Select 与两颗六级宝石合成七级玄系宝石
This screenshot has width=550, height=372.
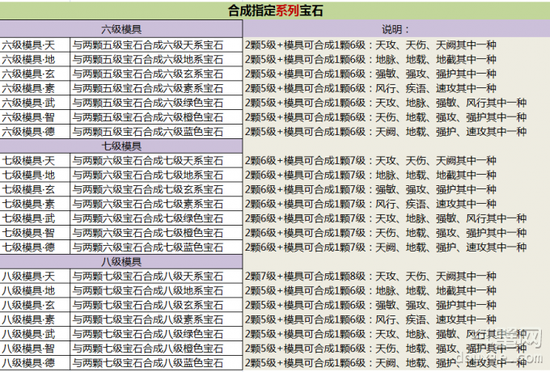point(156,189)
